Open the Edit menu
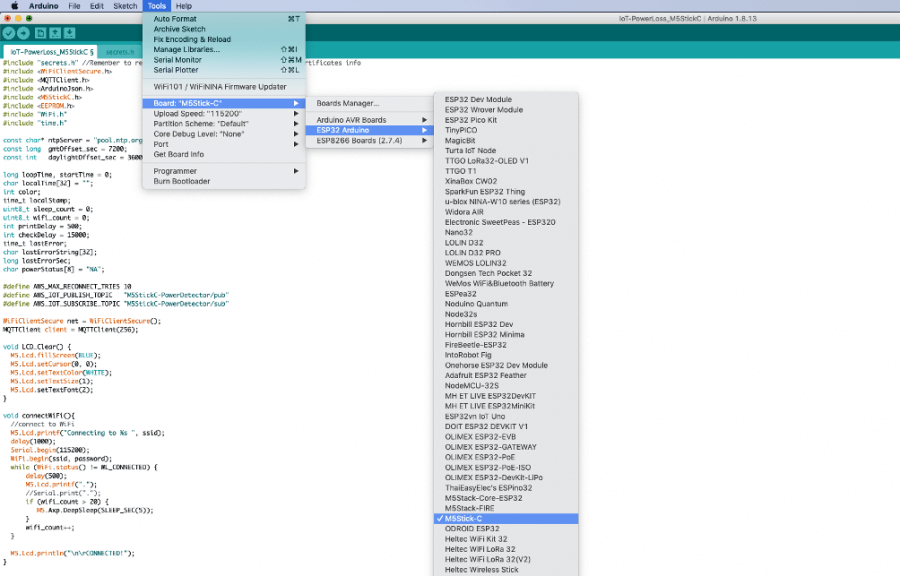This screenshot has height=576, width=900. click(96, 6)
